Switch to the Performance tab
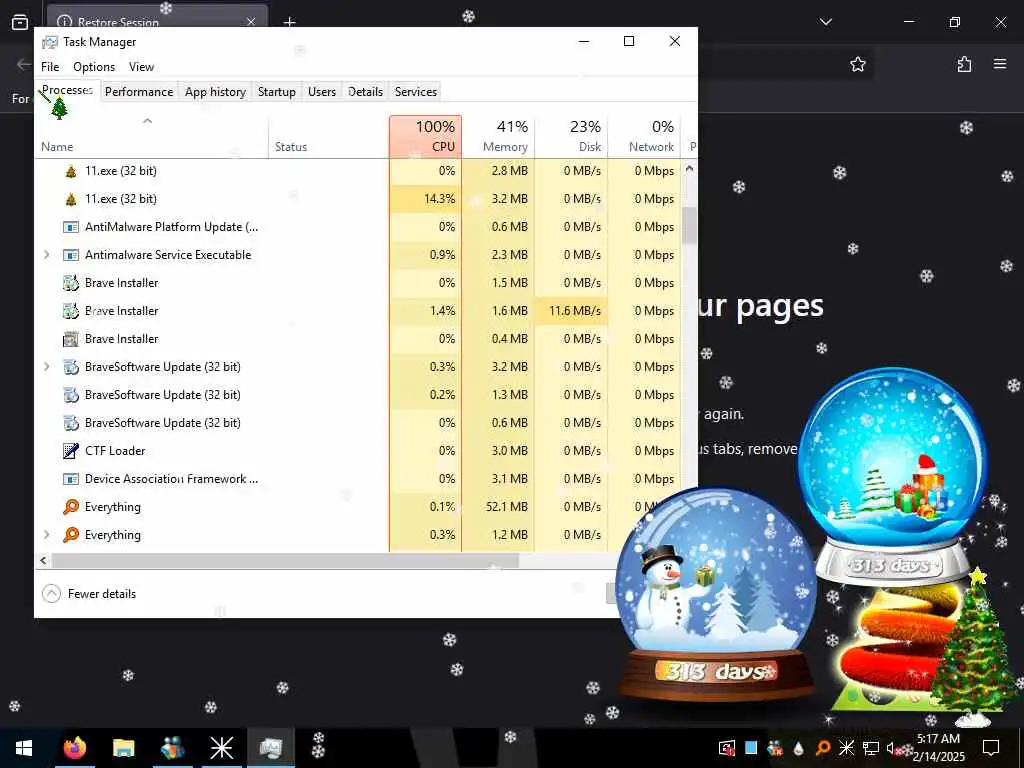 click(138, 92)
